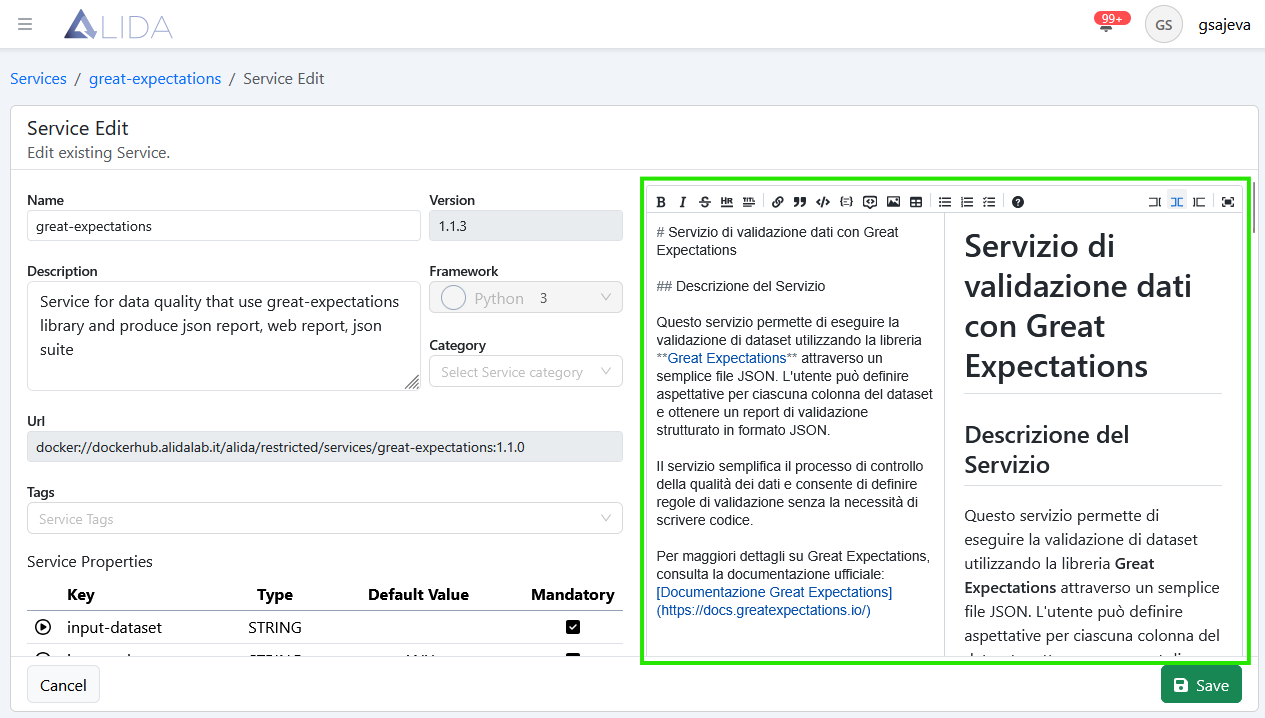The width and height of the screenshot is (1265, 718).
Task: Insert a comment in the editor
Action: click(x=870, y=202)
